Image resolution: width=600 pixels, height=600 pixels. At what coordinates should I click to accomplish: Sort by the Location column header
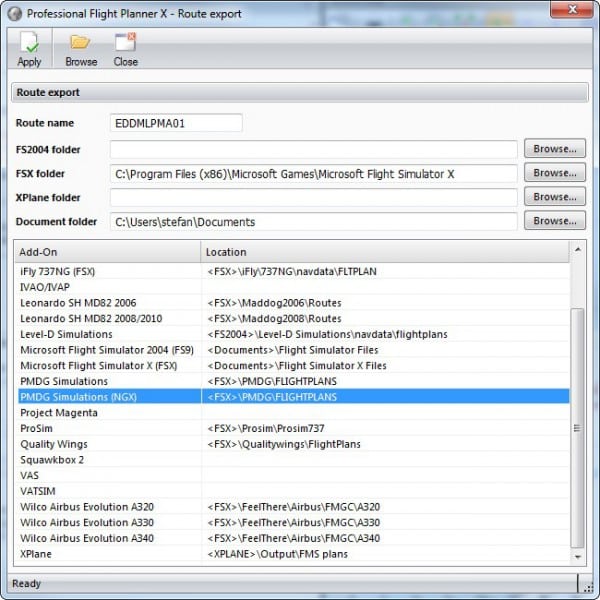click(x=384, y=252)
